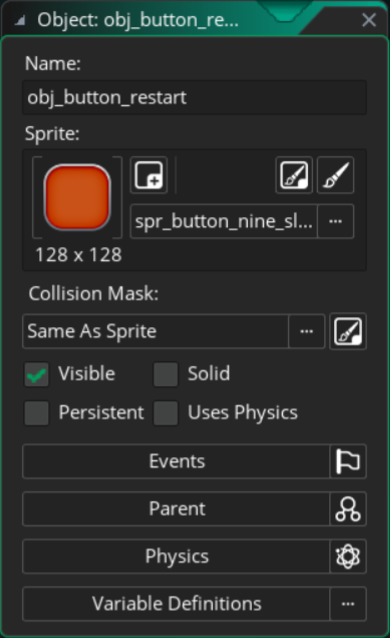Open the Events button
This screenshot has width=390, height=638.
pos(176,461)
